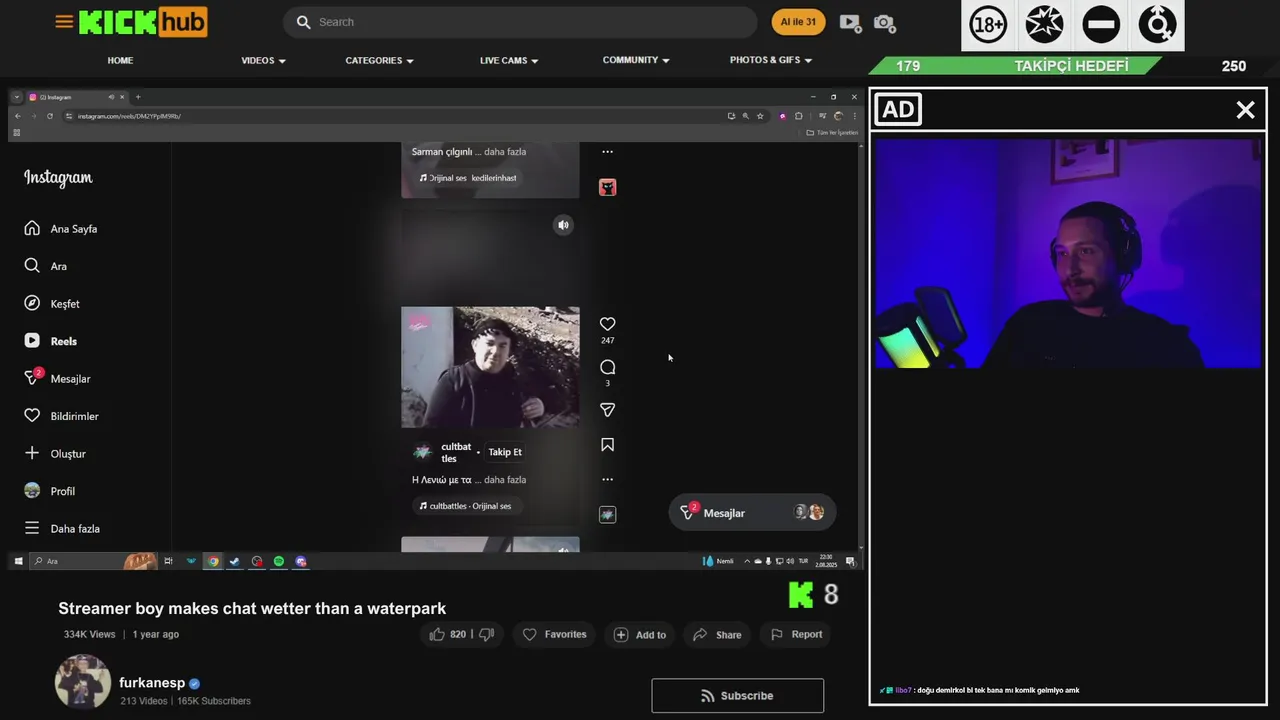Focus the Kickhub search field
Viewport: 1280px width, 720px height.
click(x=520, y=22)
